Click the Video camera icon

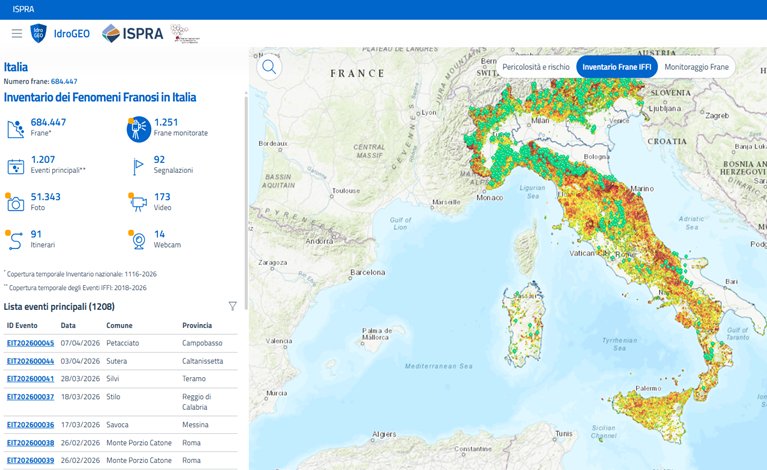[x=138, y=203]
